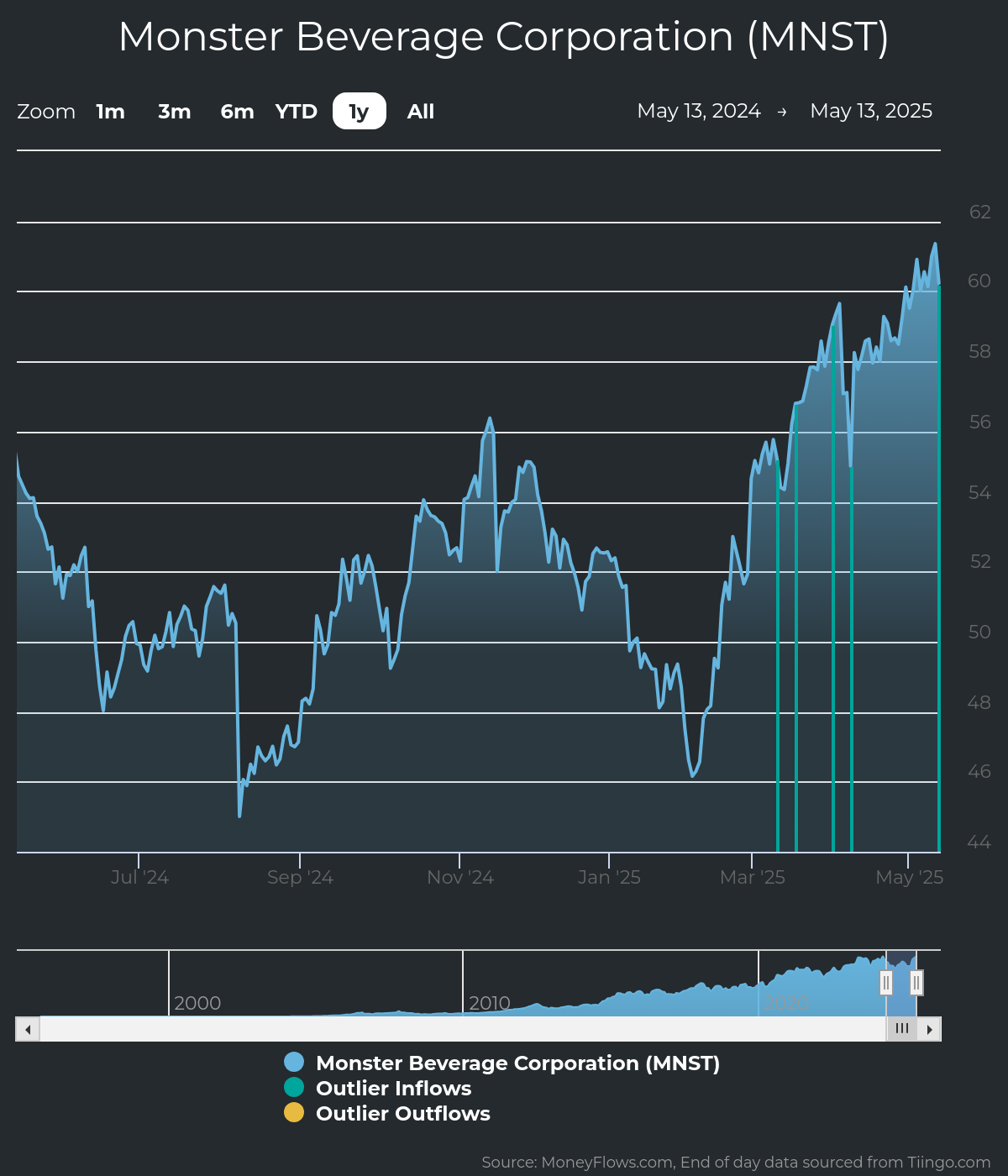
Task: Select the 1y zoom range
Action: point(360,112)
